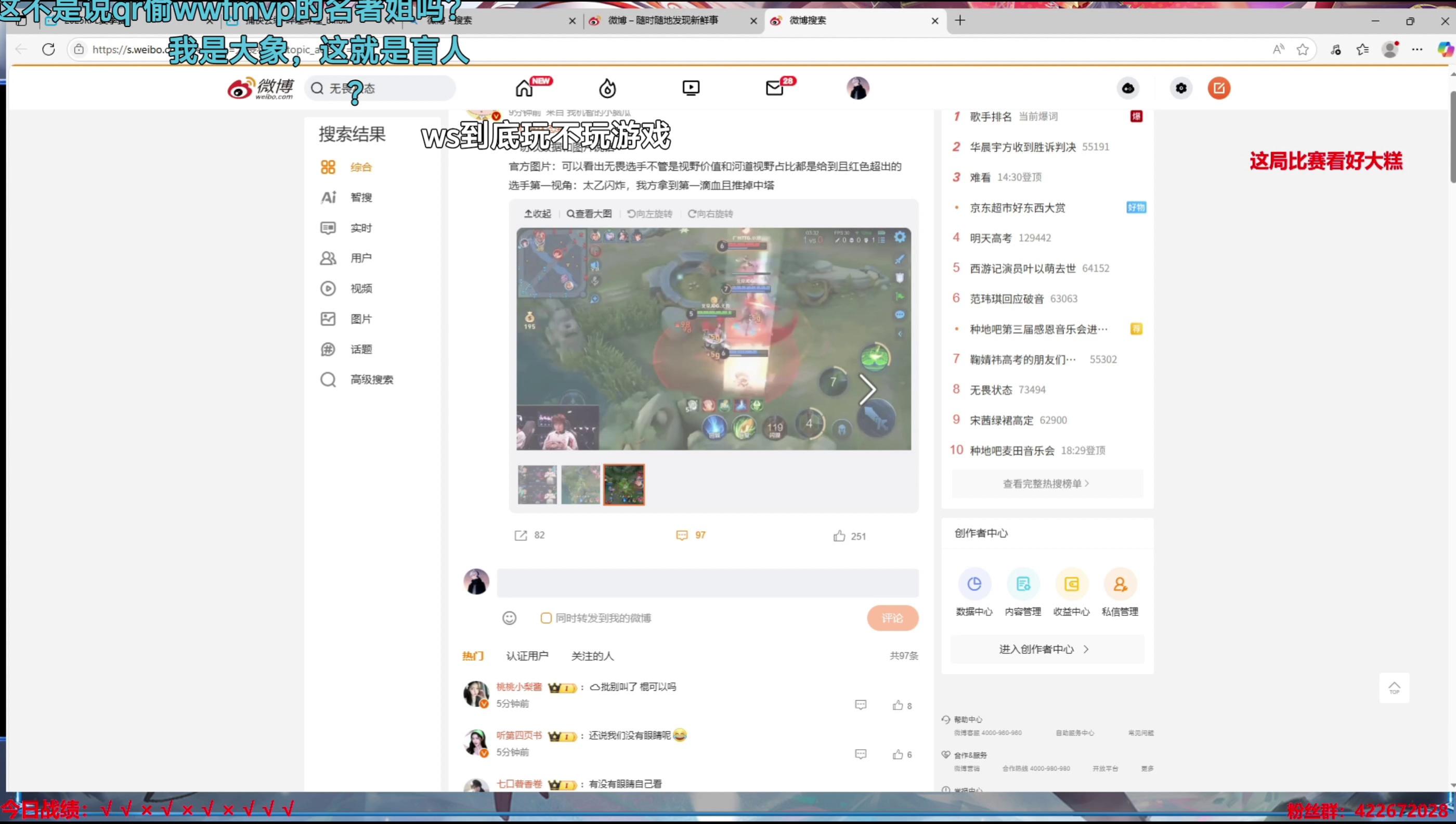Open Weibo home feed icon

524,88
